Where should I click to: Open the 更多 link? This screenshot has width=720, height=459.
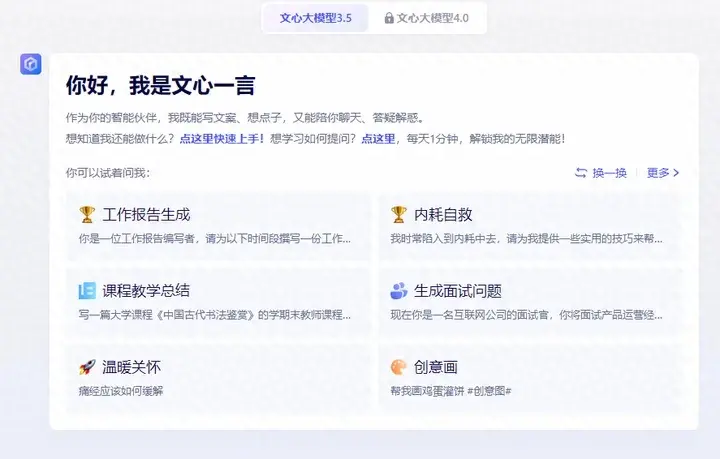(x=663, y=173)
